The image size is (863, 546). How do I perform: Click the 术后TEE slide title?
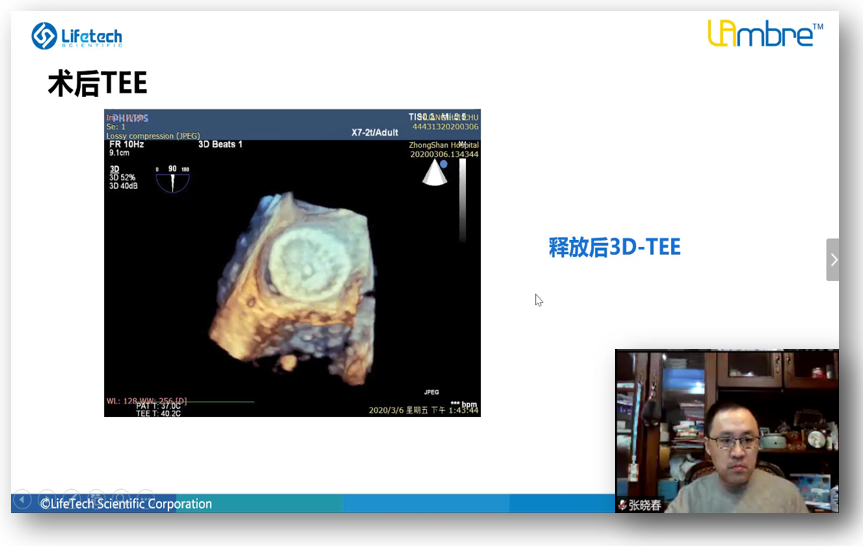(x=97, y=84)
